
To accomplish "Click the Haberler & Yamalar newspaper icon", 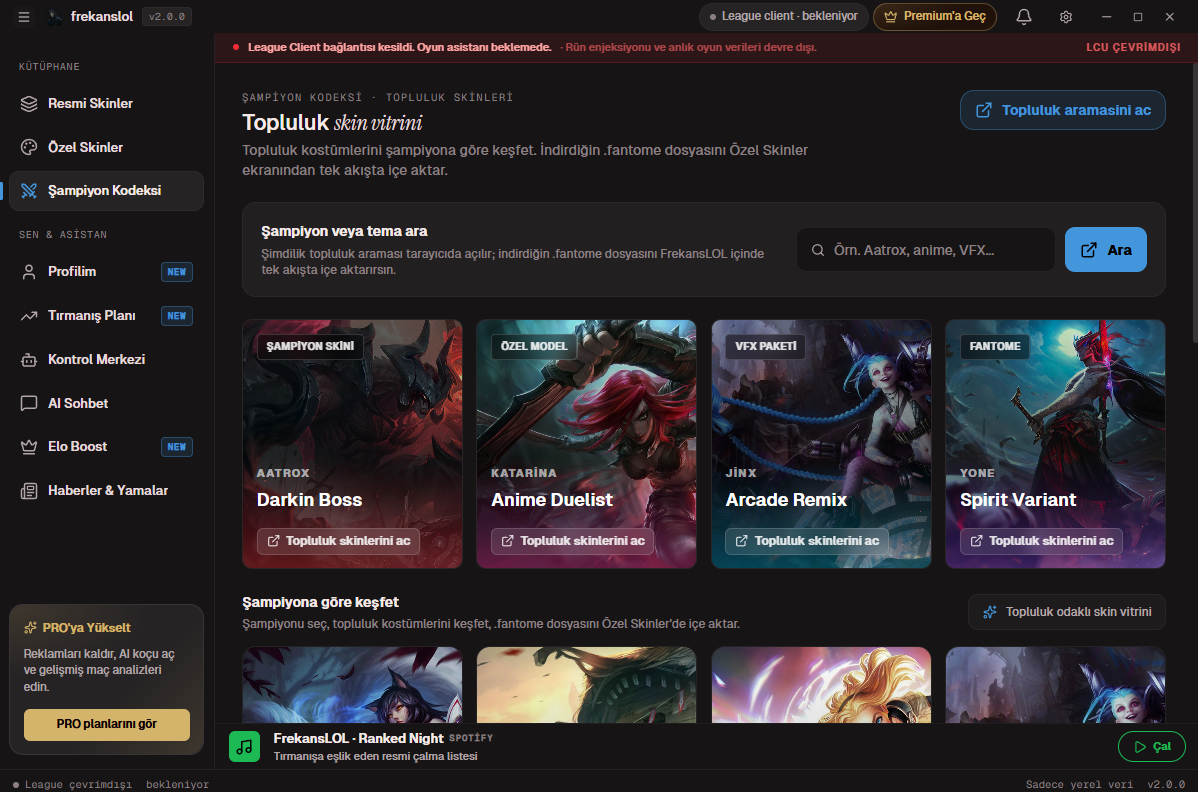I will (x=29, y=491).
